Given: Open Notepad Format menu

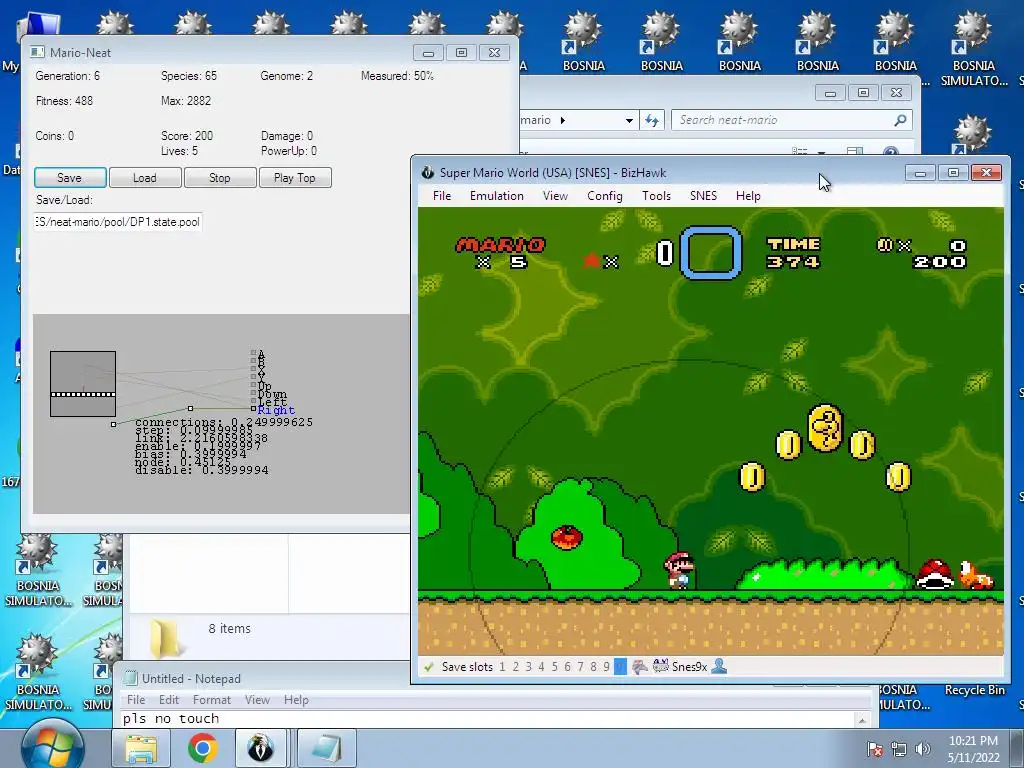Looking at the screenshot, I should pos(212,699).
